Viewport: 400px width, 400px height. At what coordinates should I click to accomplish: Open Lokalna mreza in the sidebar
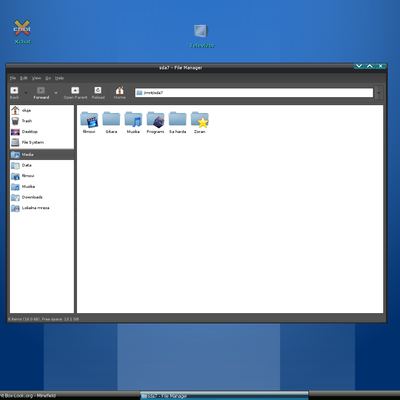(42, 208)
